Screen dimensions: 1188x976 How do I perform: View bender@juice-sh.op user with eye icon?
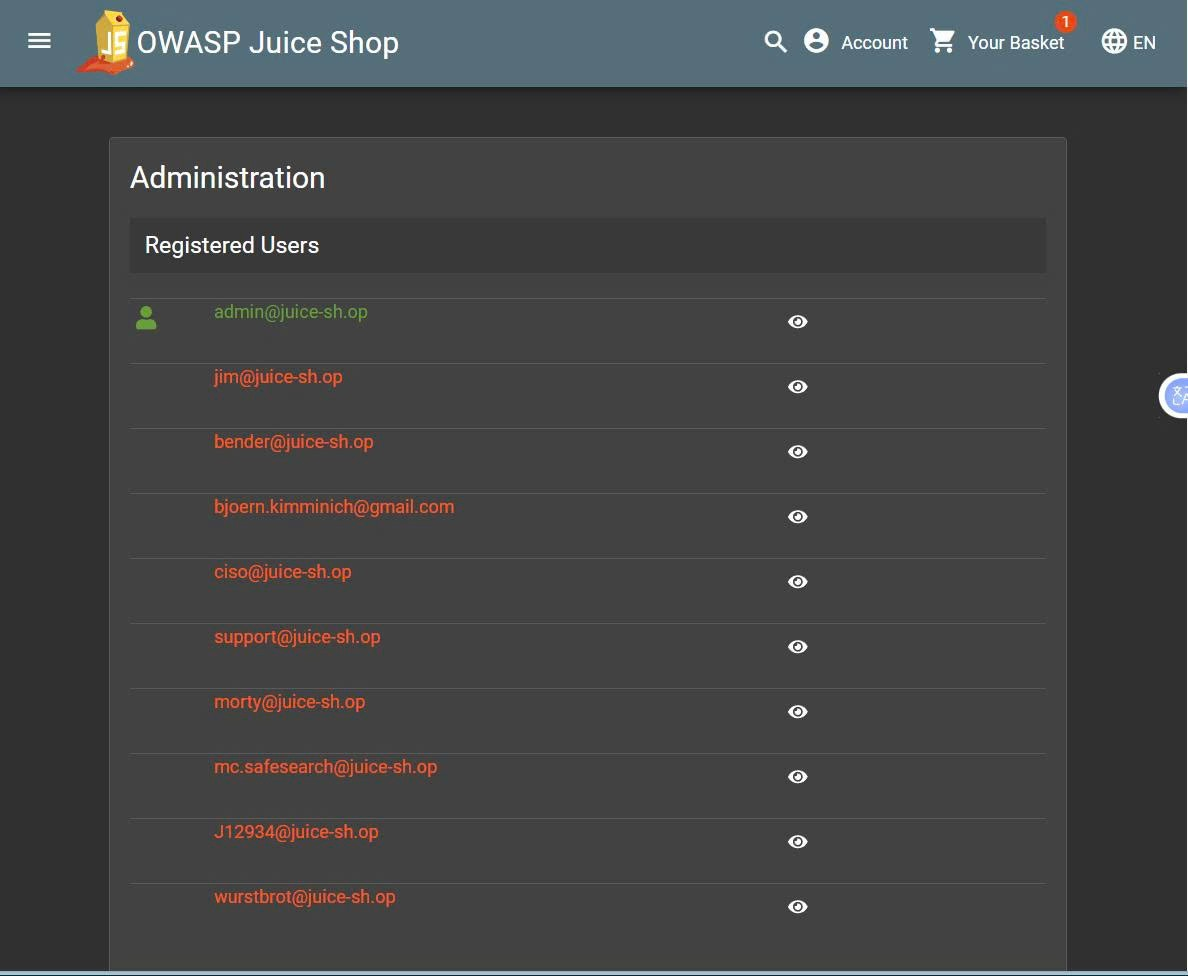tap(797, 452)
